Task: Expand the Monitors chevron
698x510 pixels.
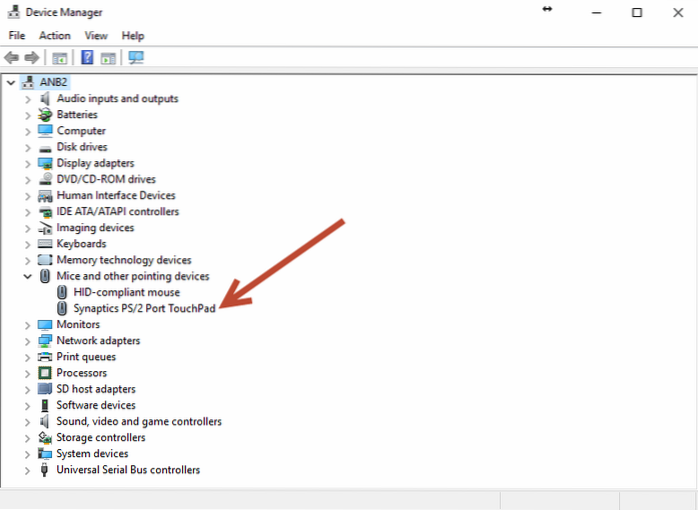Action: [28, 325]
